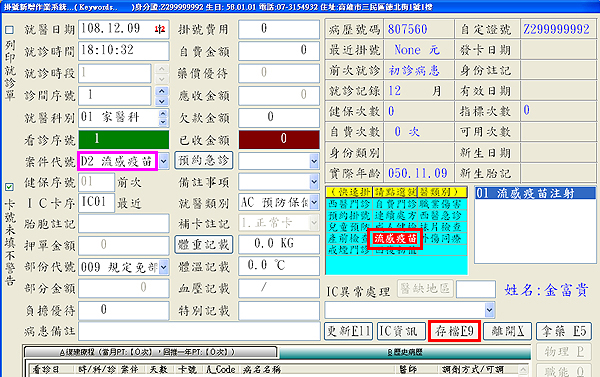Save record with 存檔F9
The image size is (600, 377).
(454, 331)
